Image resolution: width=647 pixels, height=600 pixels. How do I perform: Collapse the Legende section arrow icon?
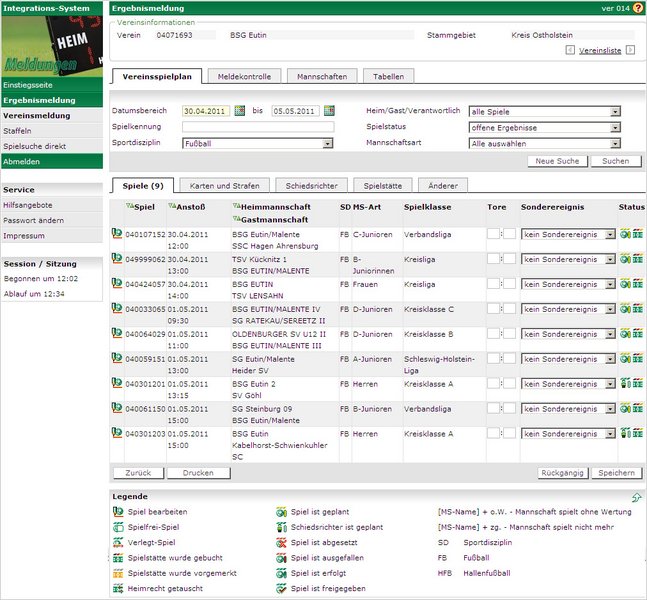(x=636, y=497)
